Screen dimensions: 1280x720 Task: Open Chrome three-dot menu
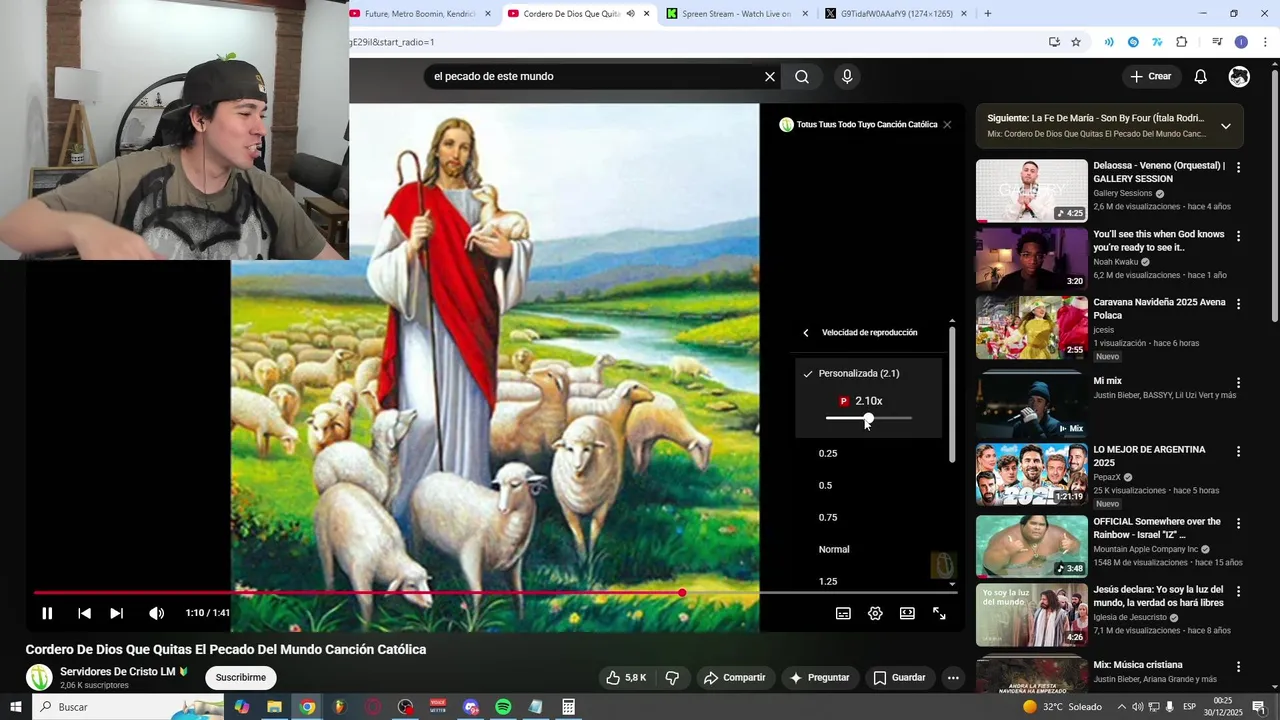[x=1265, y=42]
